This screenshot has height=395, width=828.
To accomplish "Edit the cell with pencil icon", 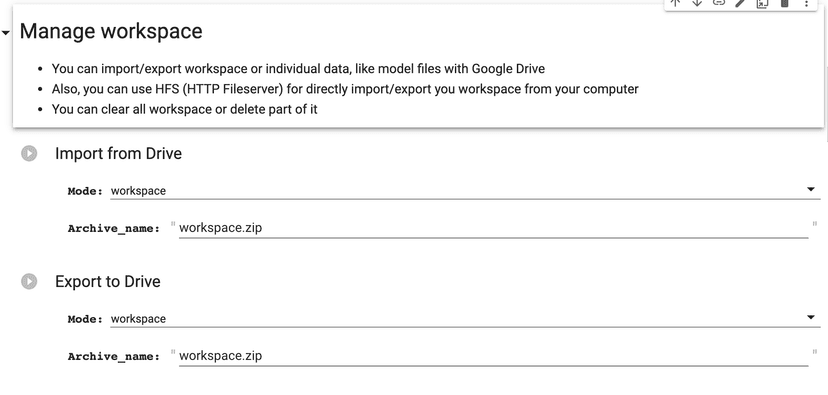I will (740, 3).
